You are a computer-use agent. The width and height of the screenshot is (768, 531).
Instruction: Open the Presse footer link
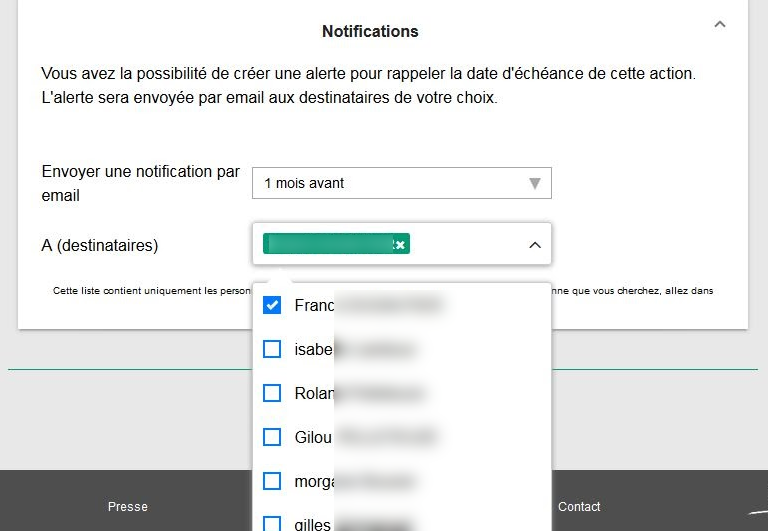(128, 507)
